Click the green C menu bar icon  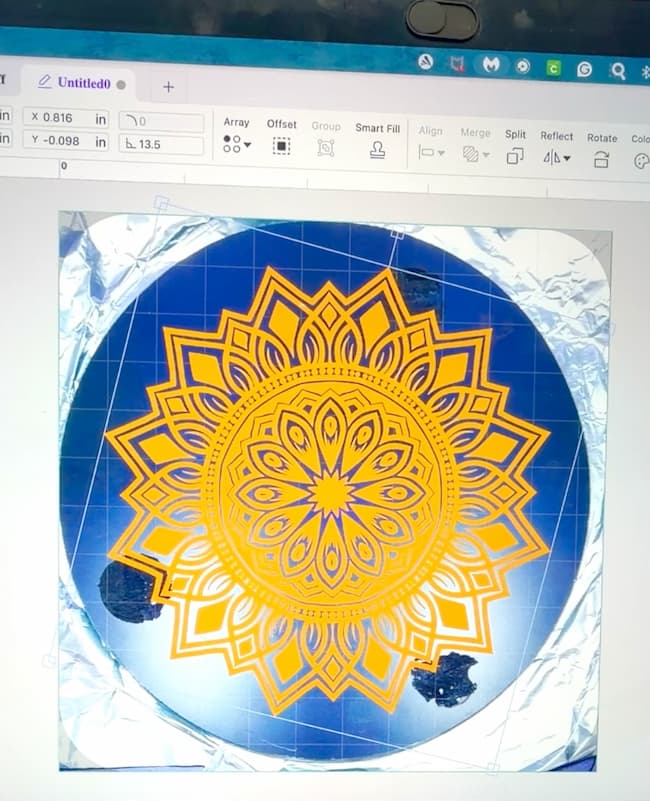(x=553, y=67)
